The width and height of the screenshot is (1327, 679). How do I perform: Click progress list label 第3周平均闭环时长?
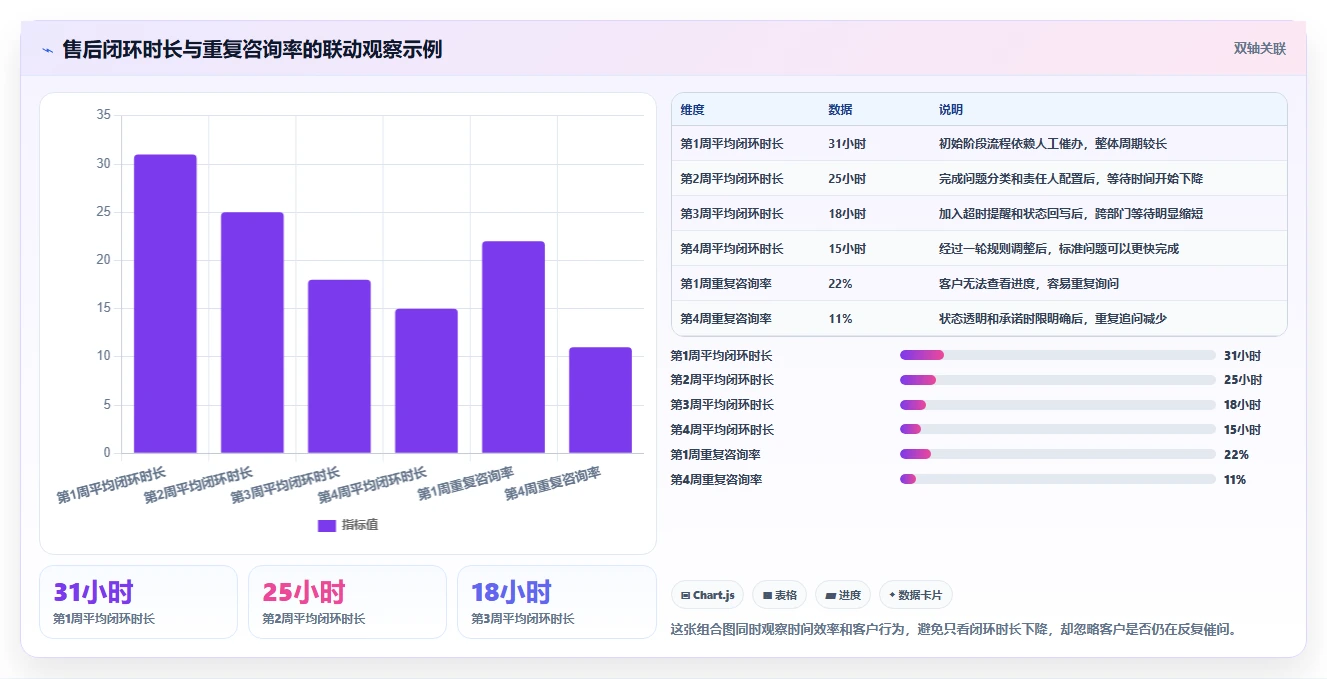tap(722, 405)
